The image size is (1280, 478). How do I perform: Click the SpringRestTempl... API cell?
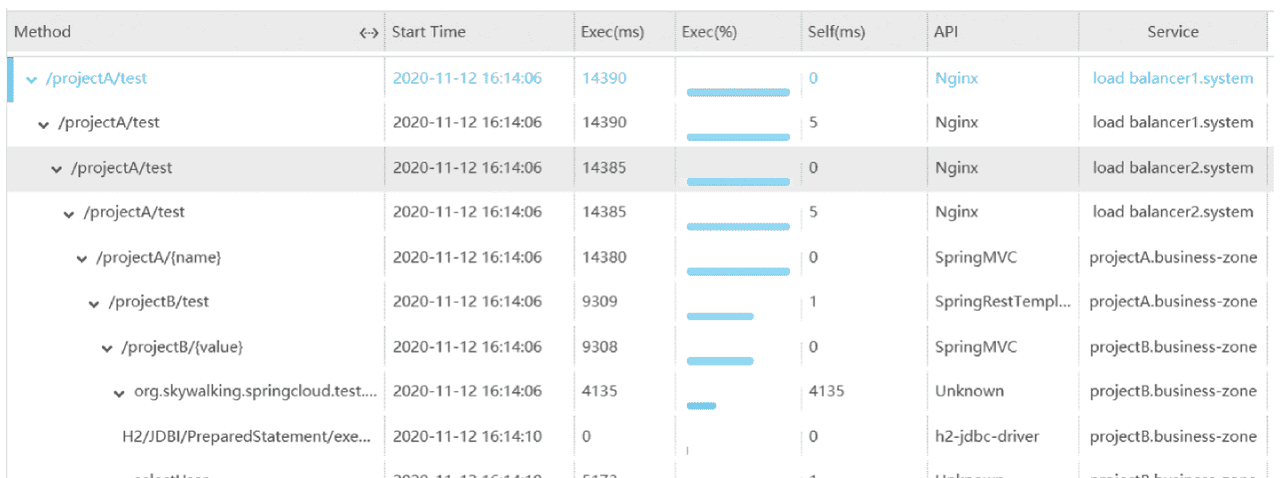tap(1004, 301)
